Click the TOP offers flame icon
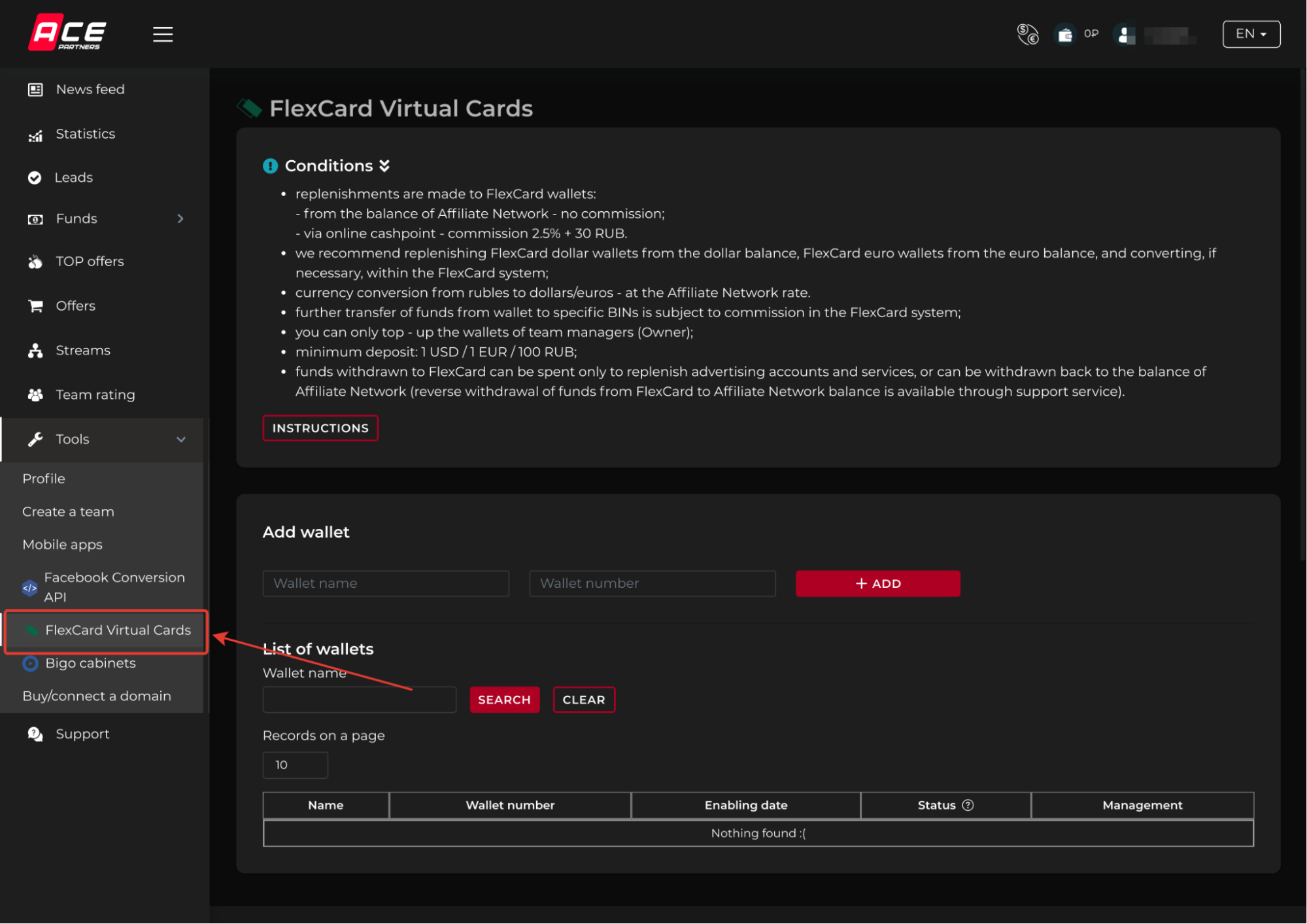The height and width of the screenshot is (924, 1307). 35,262
